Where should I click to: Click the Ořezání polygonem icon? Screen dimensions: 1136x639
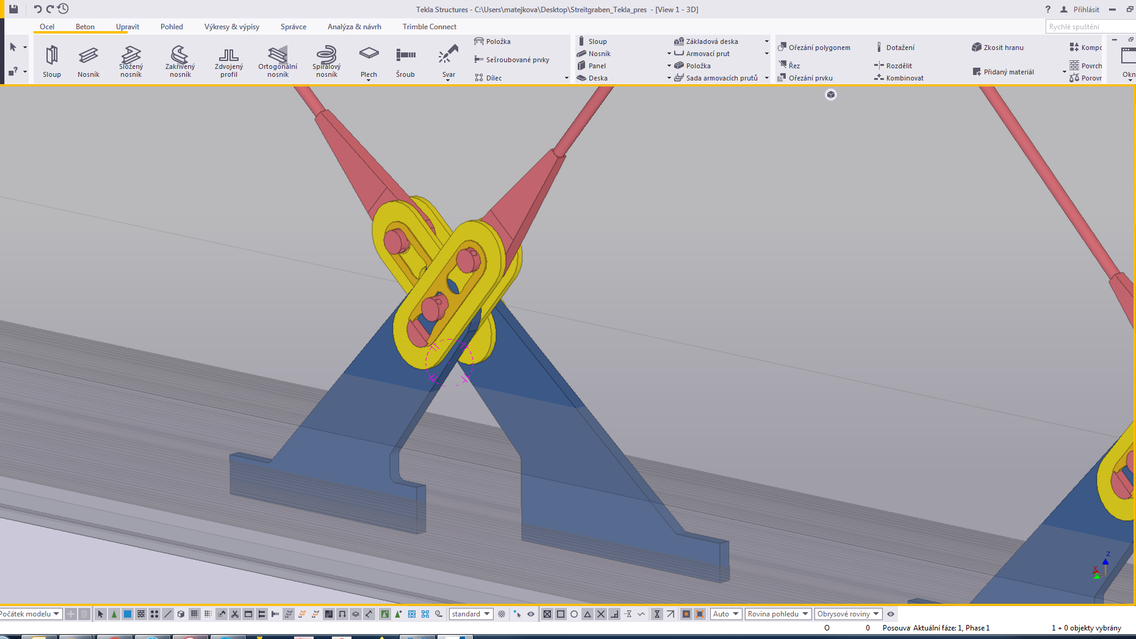click(782, 47)
